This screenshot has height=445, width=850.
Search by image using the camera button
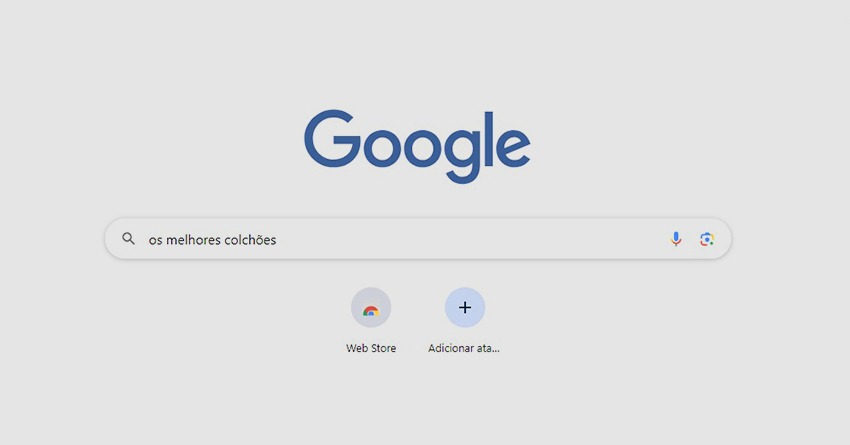pyautogui.click(x=707, y=239)
